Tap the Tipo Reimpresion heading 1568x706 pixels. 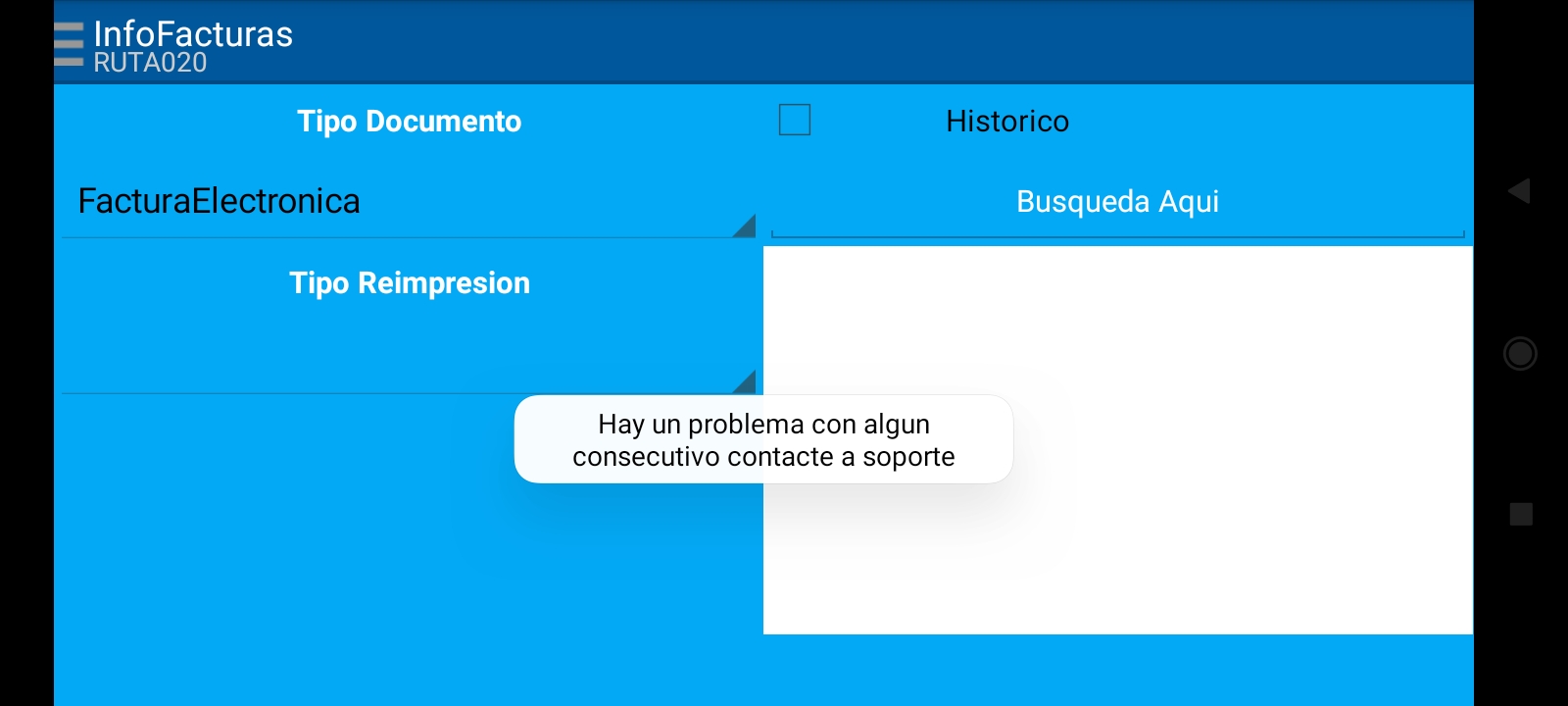409,283
